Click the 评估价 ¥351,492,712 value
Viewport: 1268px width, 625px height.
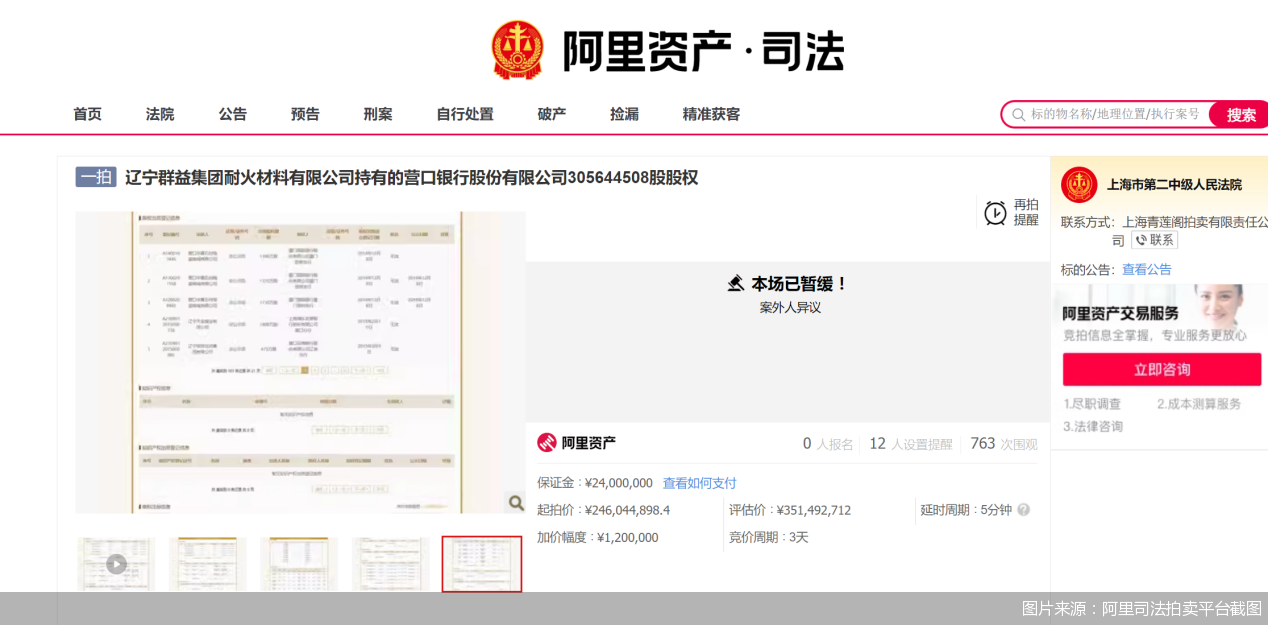[x=814, y=510]
